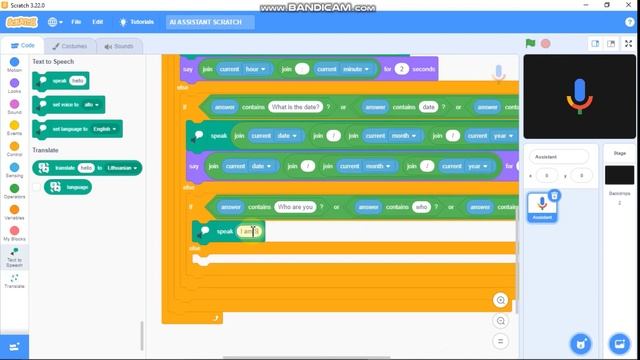
Task: Open the current year dropdown in say block
Action: point(478,167)
